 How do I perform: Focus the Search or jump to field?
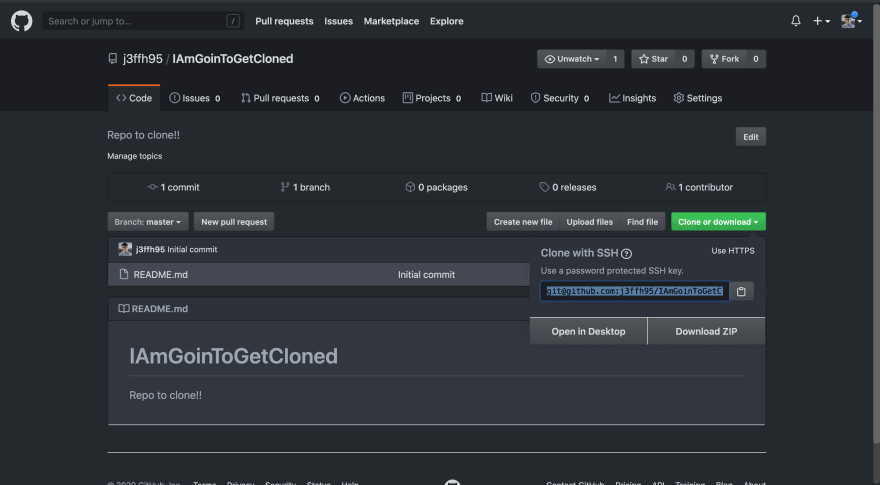pyautogui.click(x=143, y=21)
